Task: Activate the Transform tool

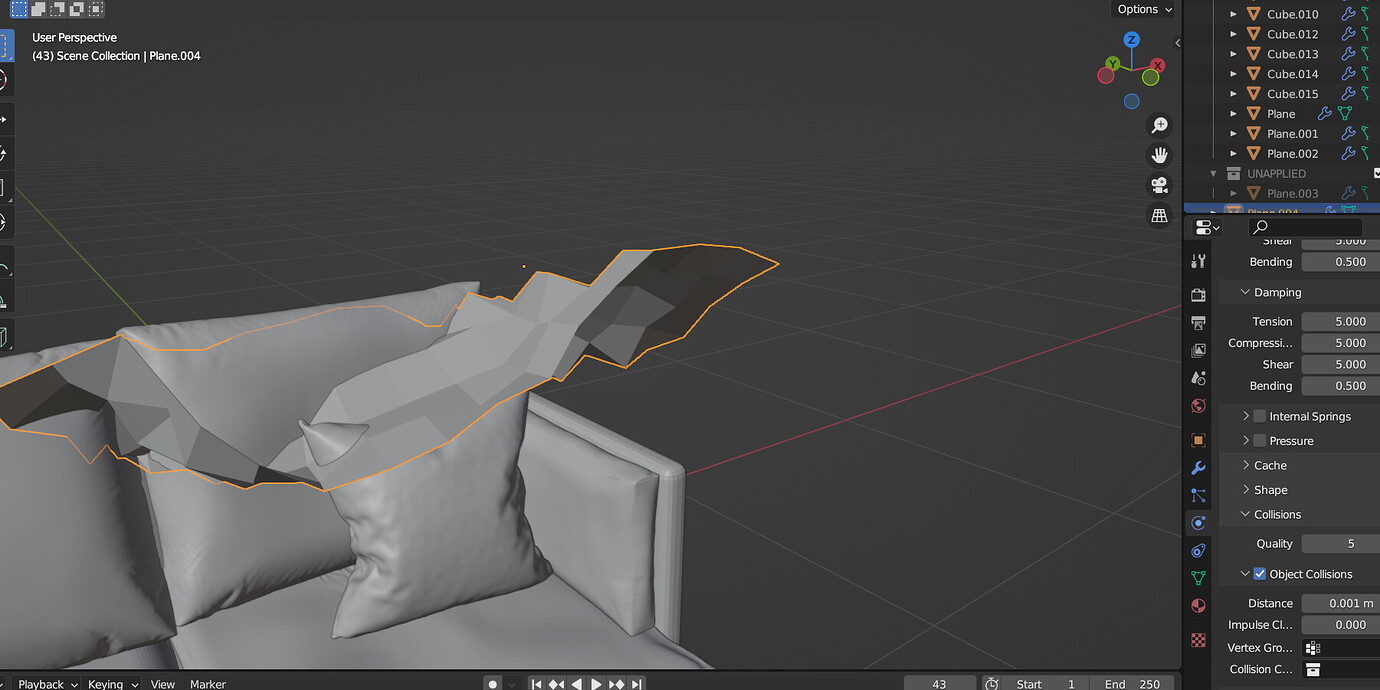Action: (x=5, y=222)
